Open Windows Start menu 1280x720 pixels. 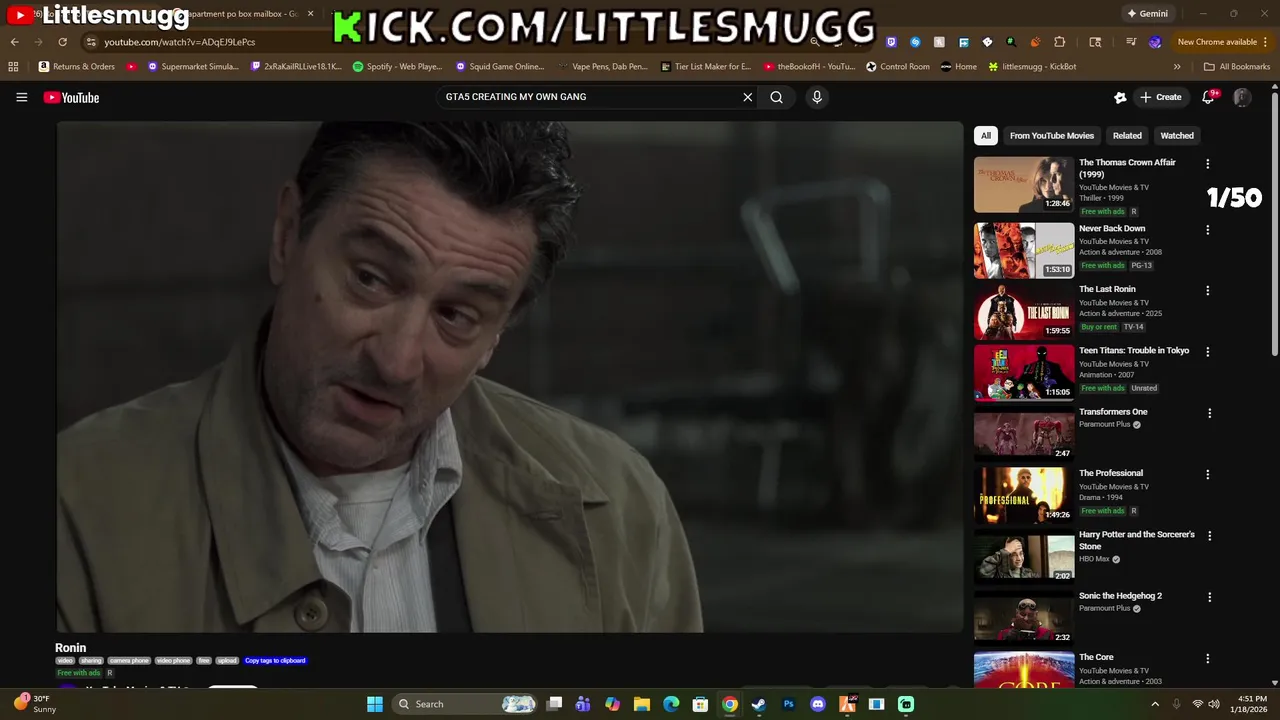[x=375, y=704]
